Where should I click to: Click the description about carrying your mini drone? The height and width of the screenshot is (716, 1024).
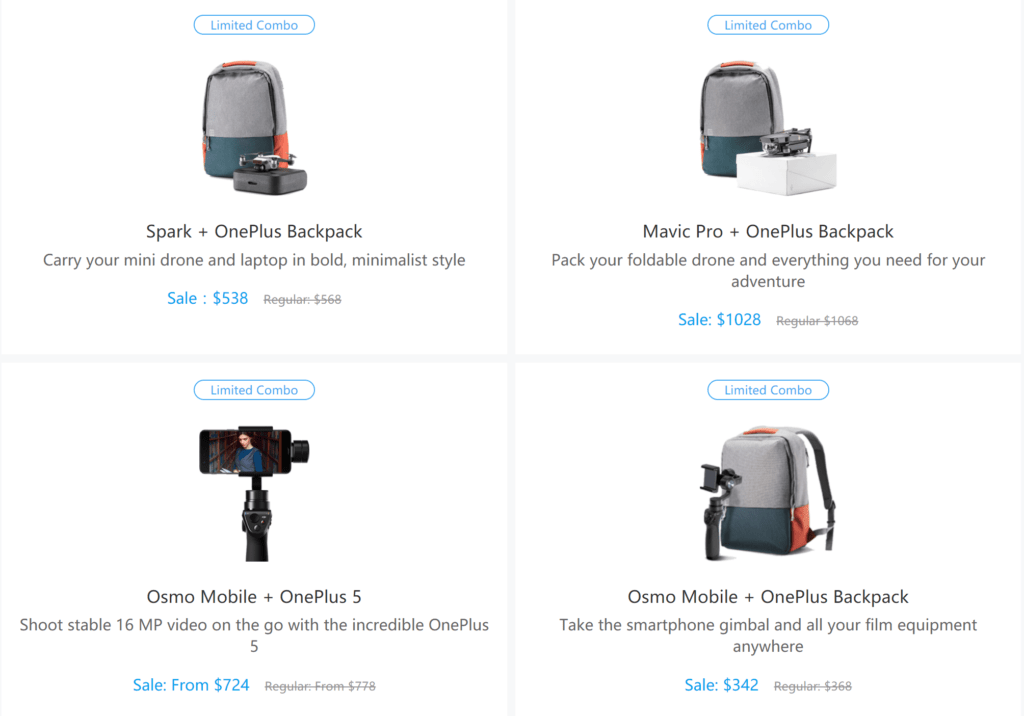(254, 260)
